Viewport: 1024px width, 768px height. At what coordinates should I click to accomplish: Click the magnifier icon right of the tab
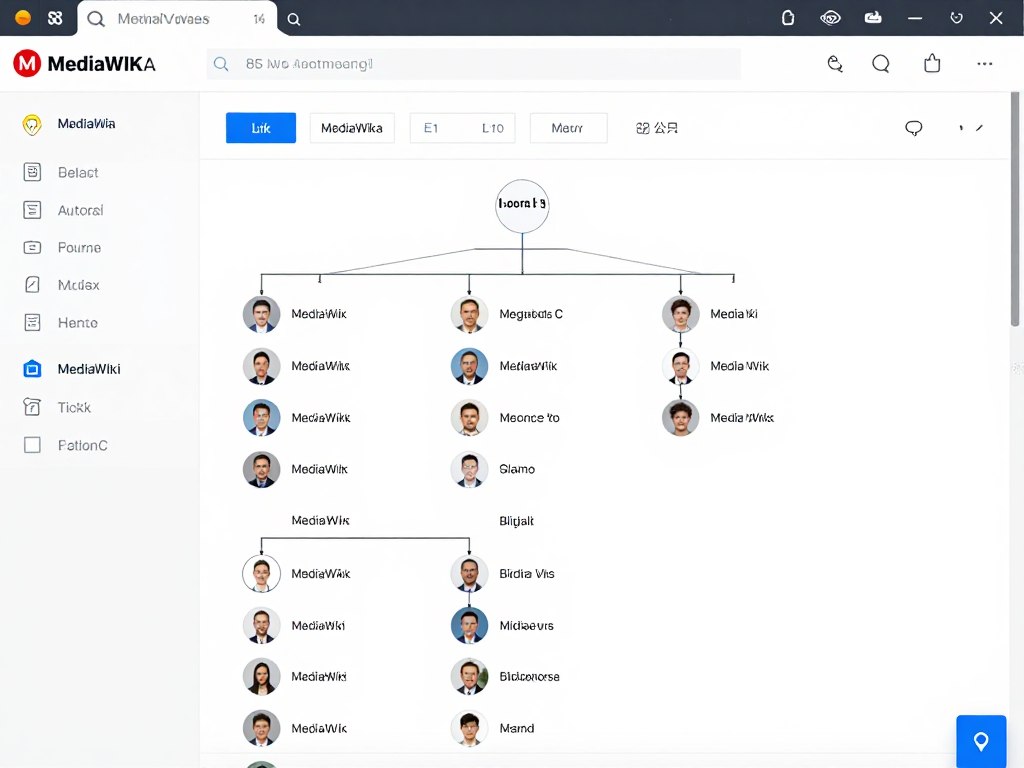[x=294, y=20]
